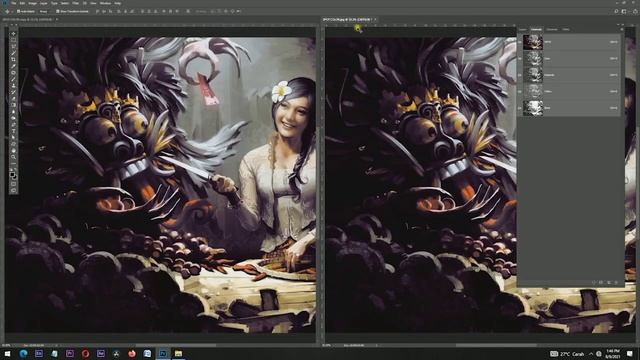Open the taskbar clock and date
Screen dimensions: 640x360
[x=613, y=353]
